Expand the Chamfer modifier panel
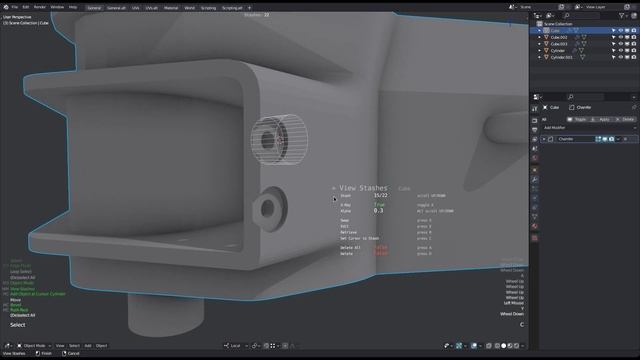Screen dimensions: 640x360 [x=544, y=139]
